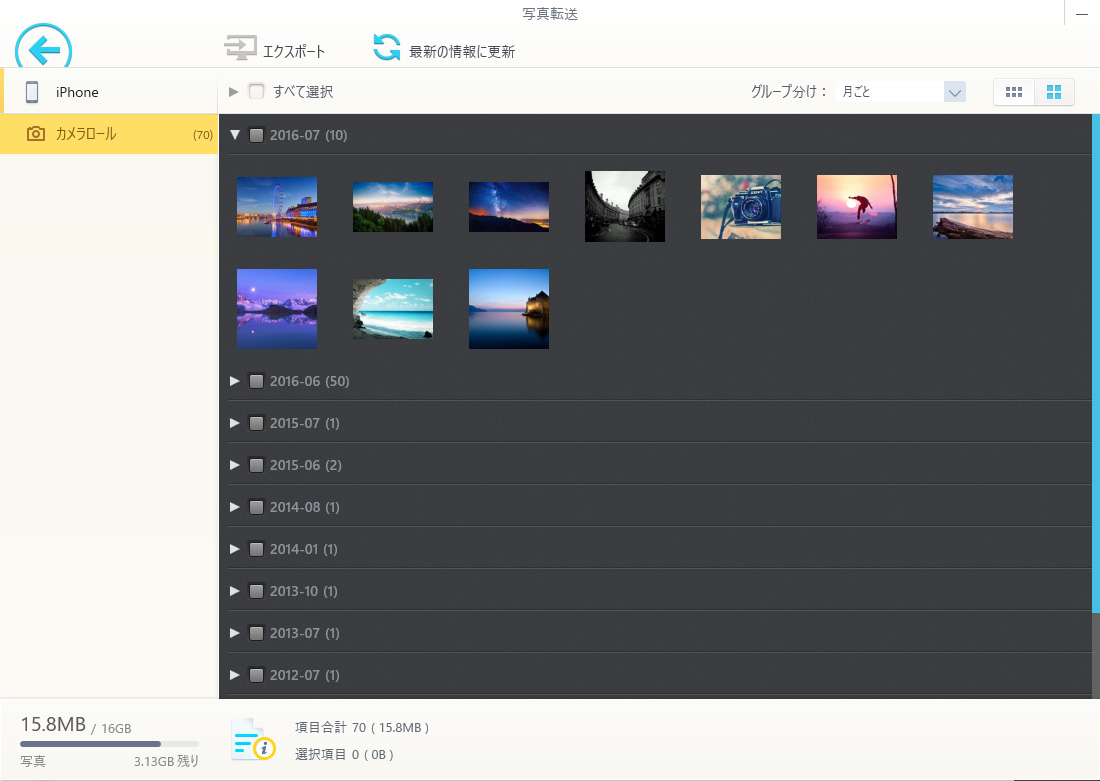Select the Milky Way starry sky photo
The image size is (1100, 781).
point(509,207)
